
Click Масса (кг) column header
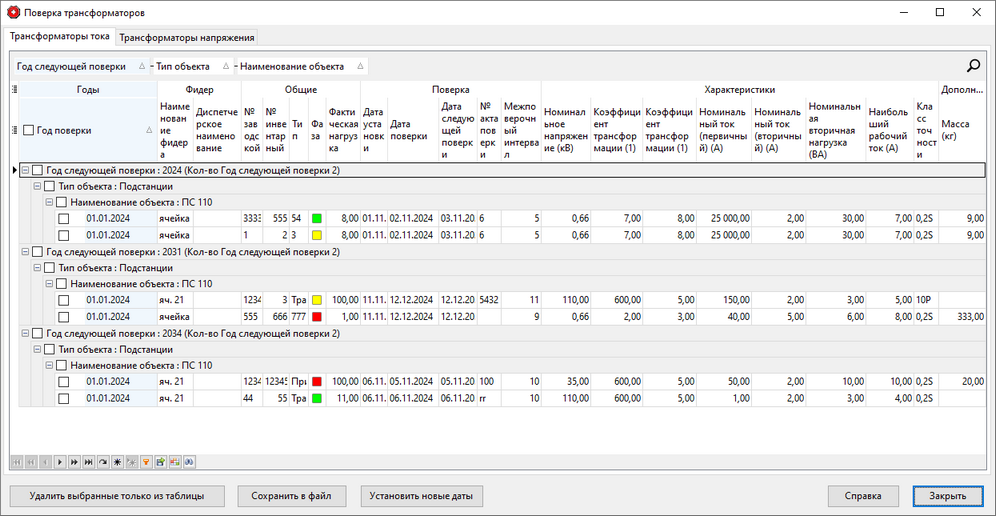962,130
